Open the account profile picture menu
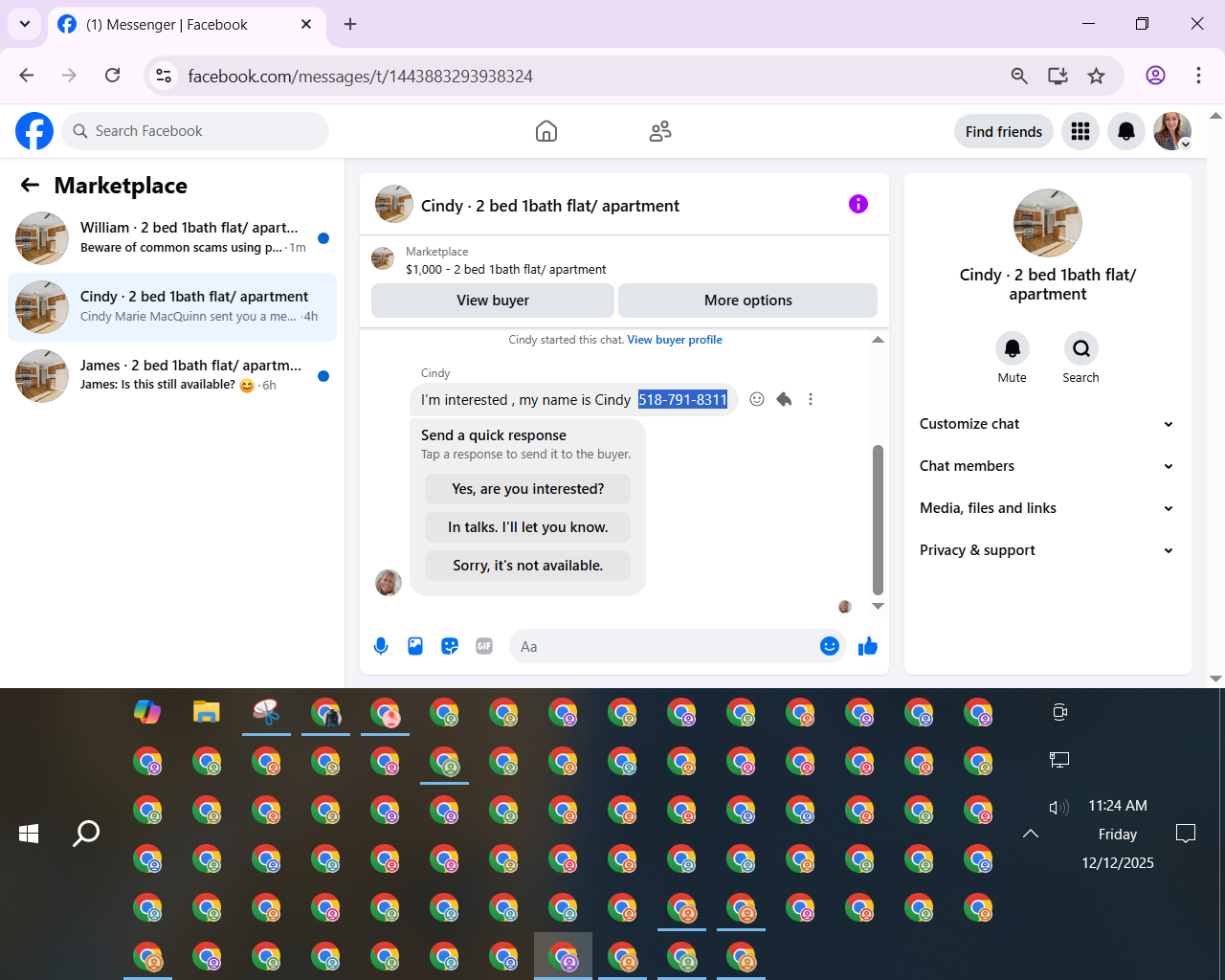 1172,131
